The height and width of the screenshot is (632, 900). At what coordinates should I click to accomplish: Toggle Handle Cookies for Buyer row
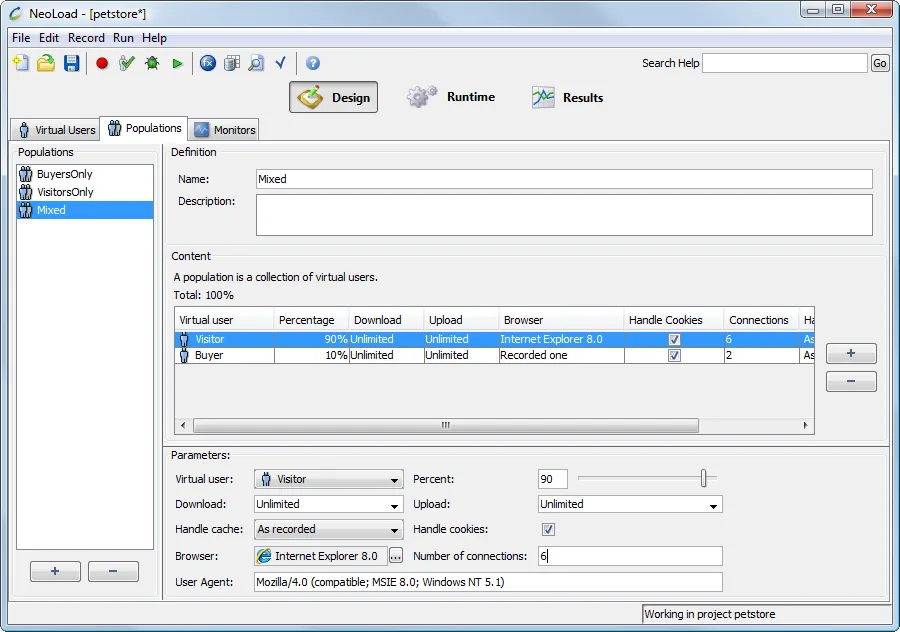click(674, 355)
